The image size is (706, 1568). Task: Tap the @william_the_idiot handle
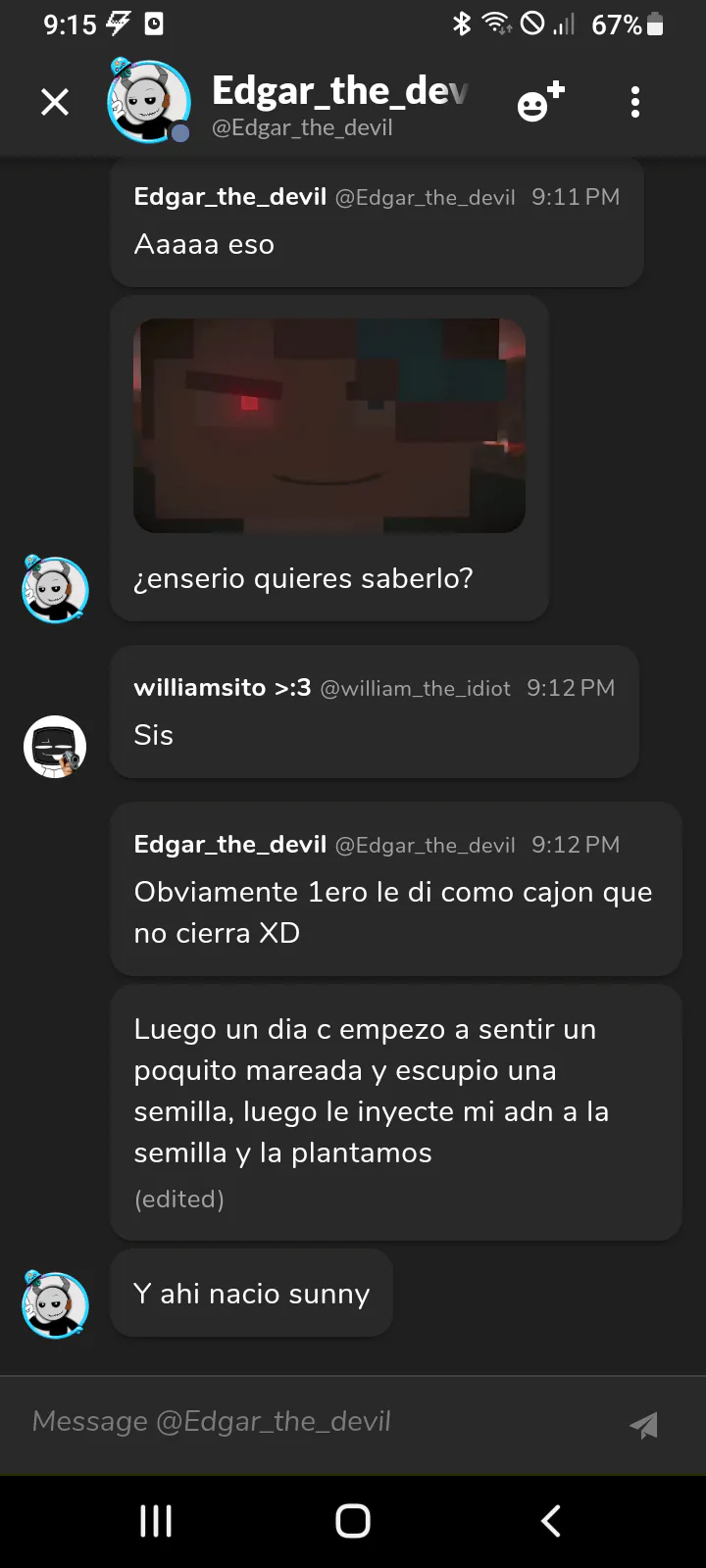(415, 689)
